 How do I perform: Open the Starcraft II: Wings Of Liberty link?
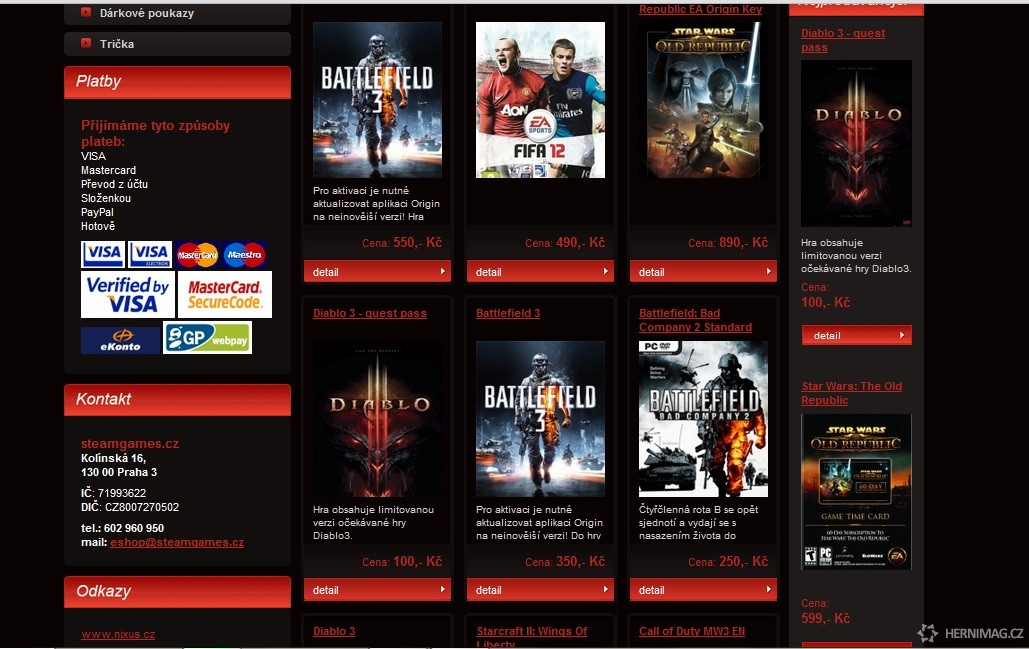tap(532, 637)
